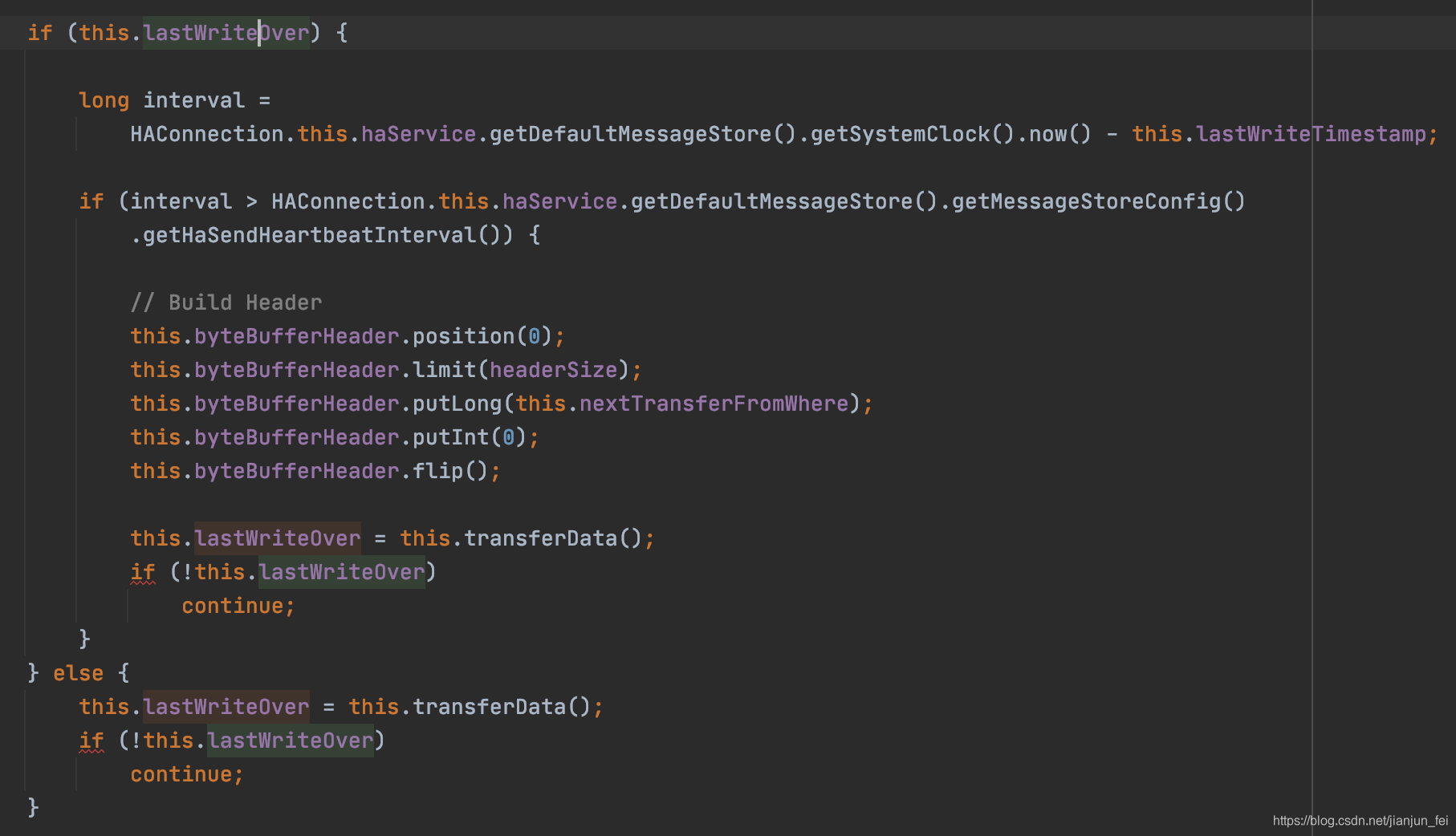Click the 'else' keyword

[79, 673]
